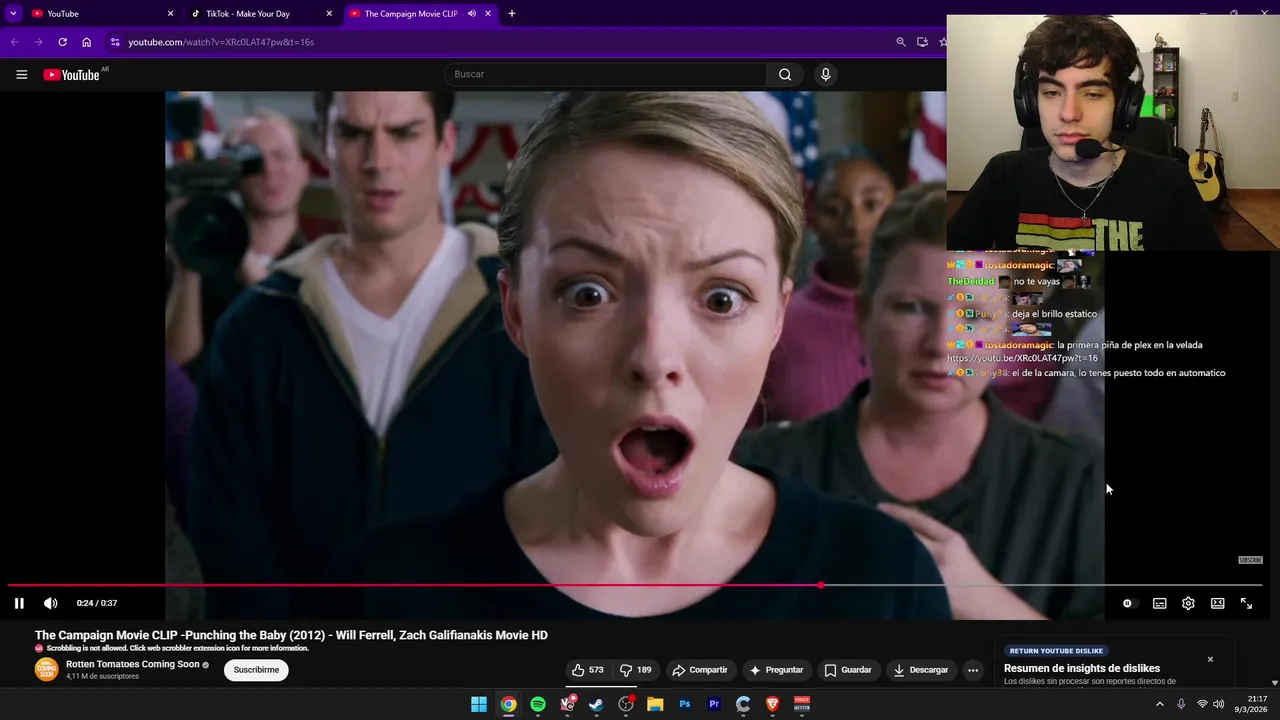Open the three-dot more actions menu

[x=973, y=670]
